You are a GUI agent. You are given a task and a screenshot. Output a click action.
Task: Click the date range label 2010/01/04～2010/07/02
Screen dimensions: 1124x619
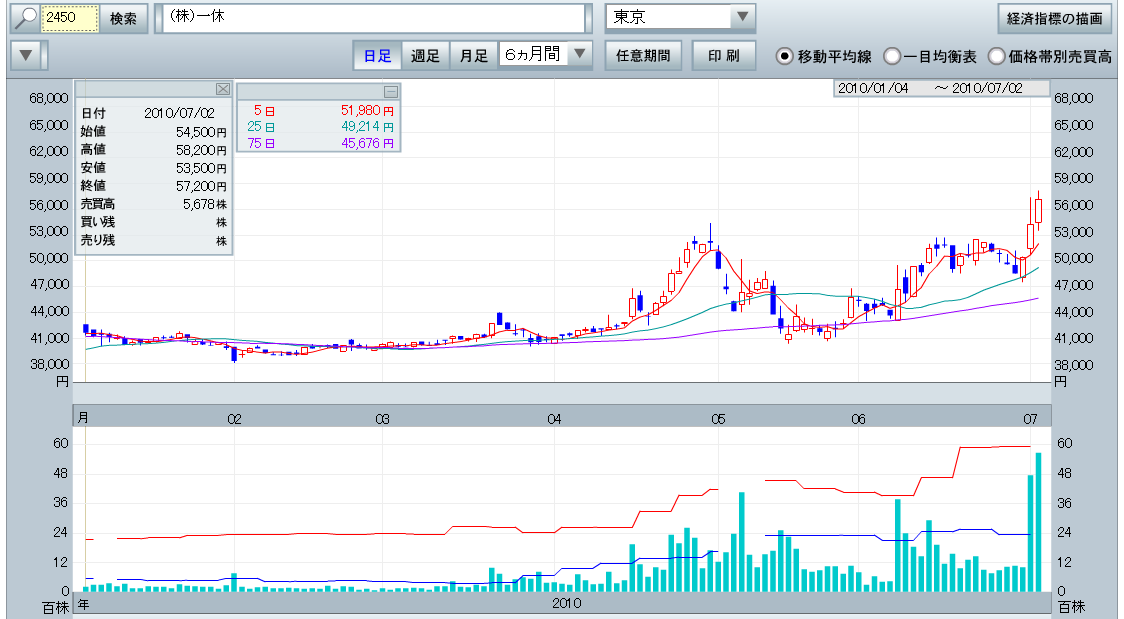pyautogui.click(x=940, y=88)
